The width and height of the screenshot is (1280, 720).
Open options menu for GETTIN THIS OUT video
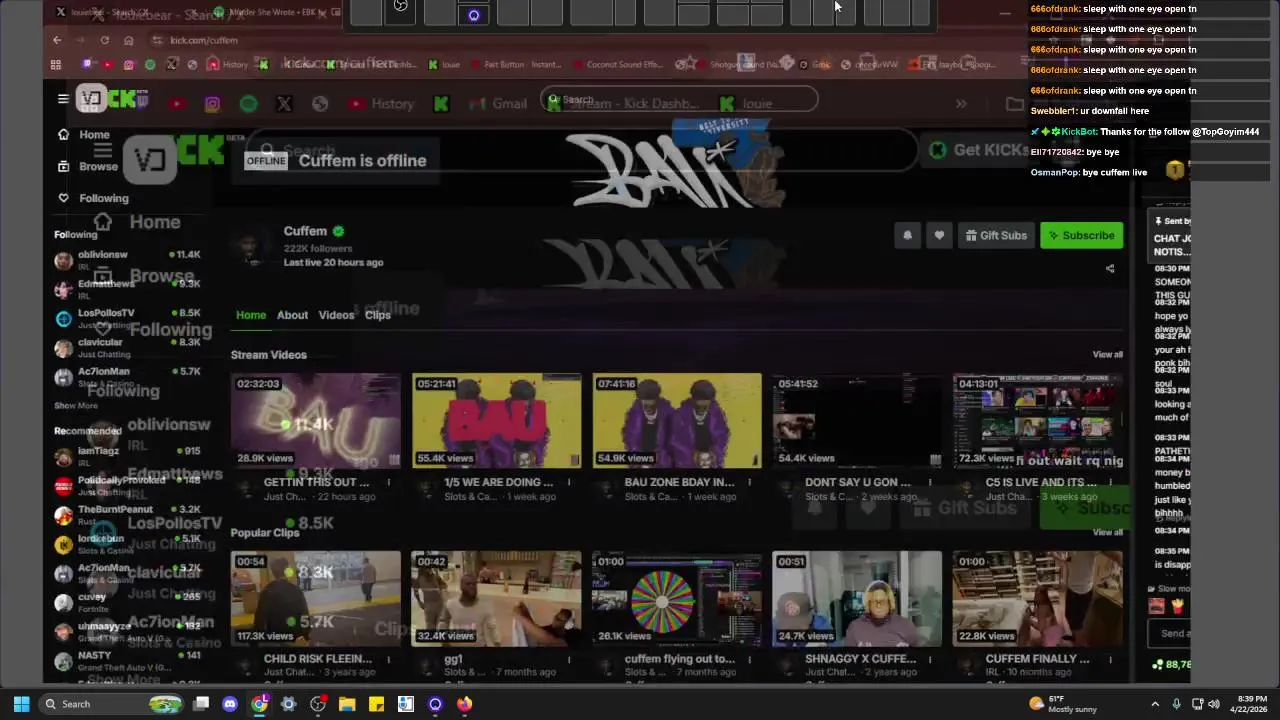point(389,482)
